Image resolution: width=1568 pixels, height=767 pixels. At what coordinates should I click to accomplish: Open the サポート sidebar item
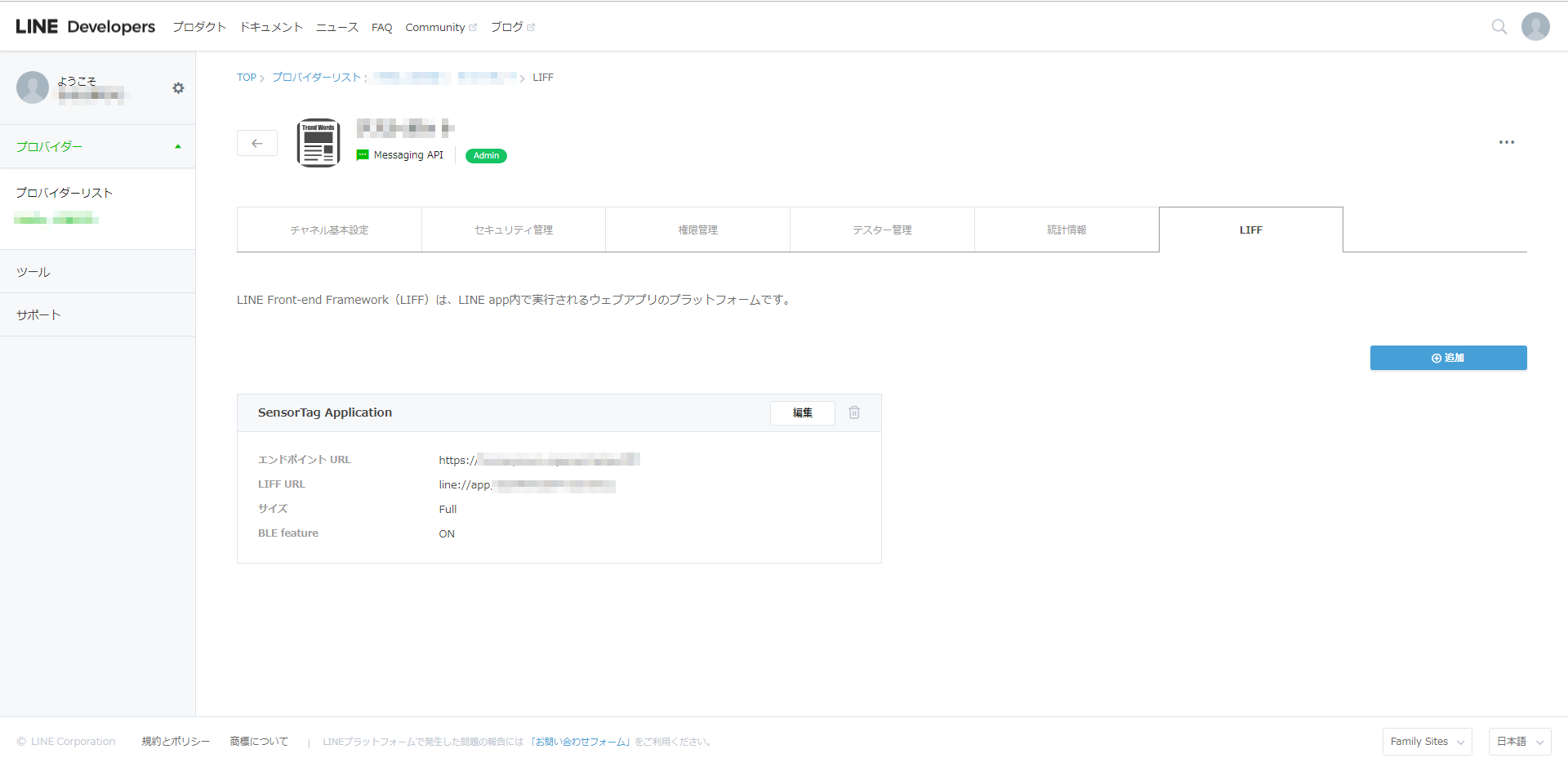click(x=98, y=315)
